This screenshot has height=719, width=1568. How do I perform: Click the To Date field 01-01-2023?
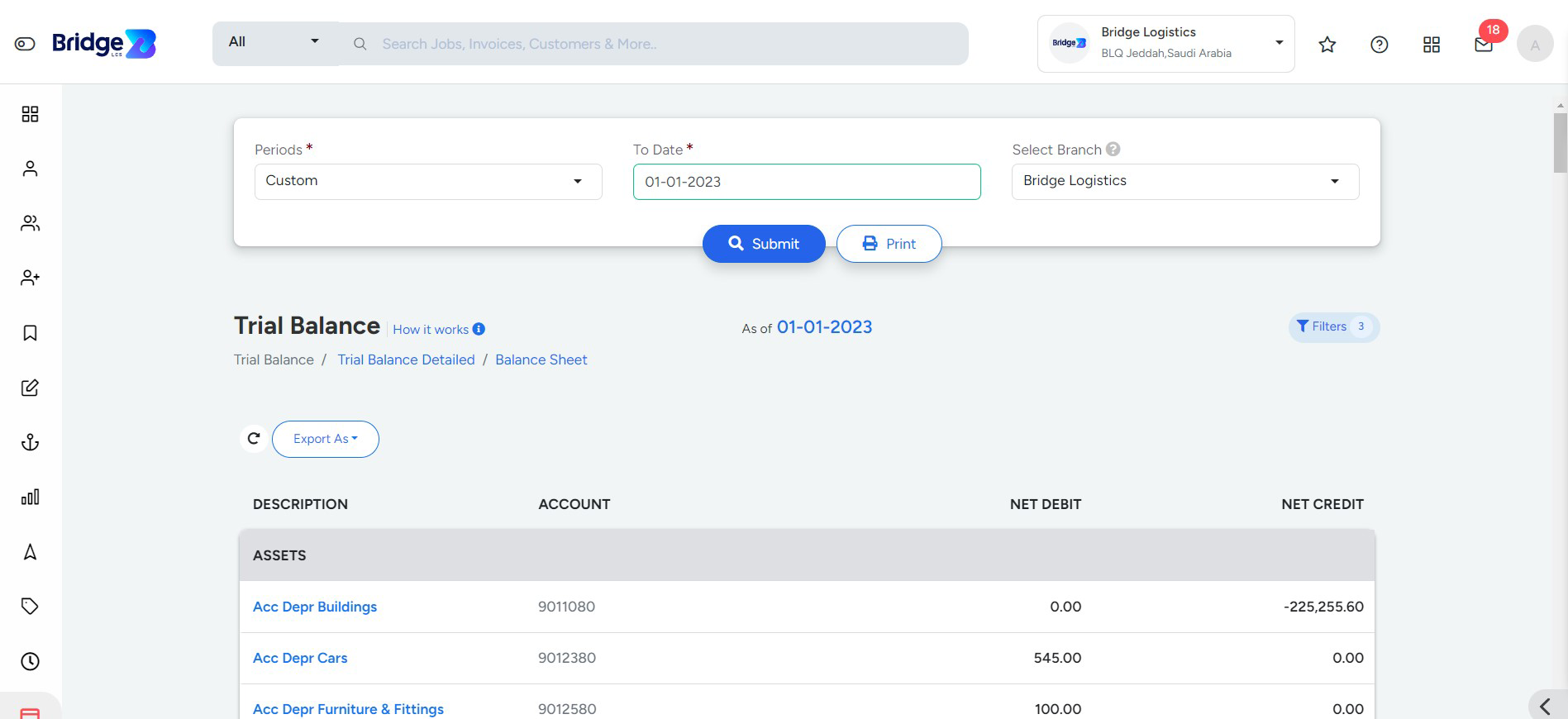point(807,182)
